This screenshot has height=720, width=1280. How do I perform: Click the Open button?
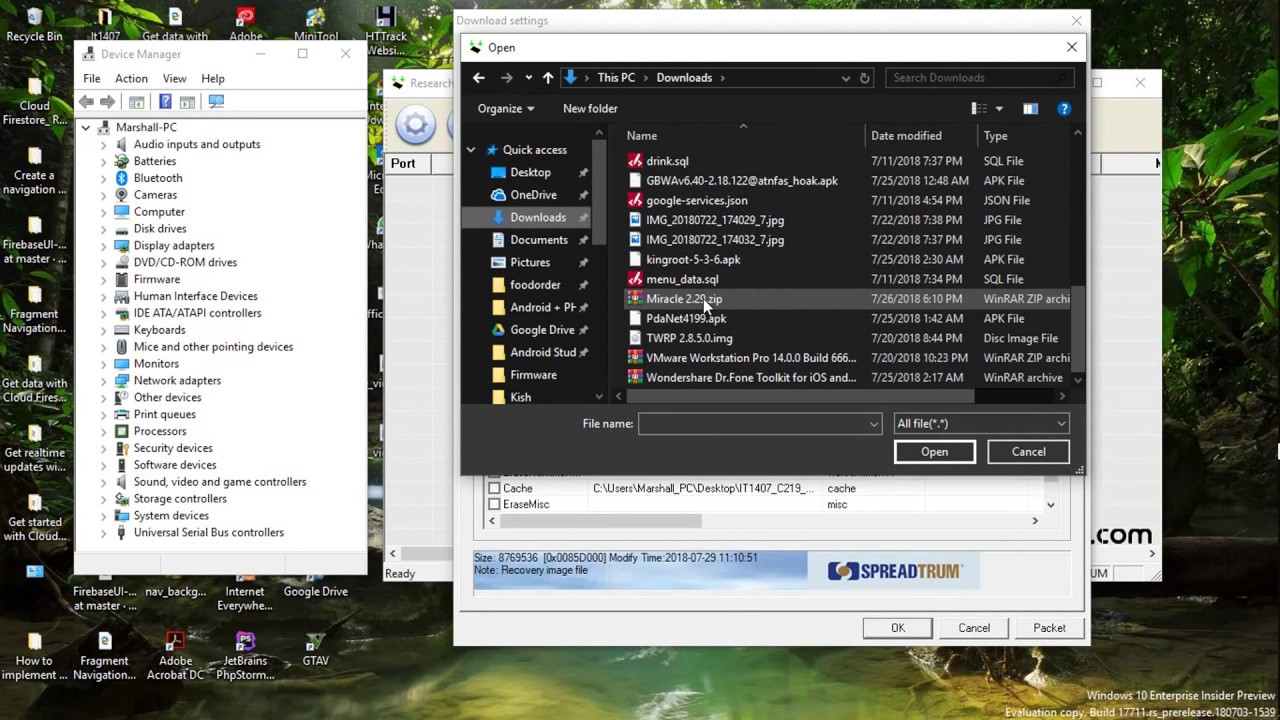pyautogui.click(x=935, y=452)
